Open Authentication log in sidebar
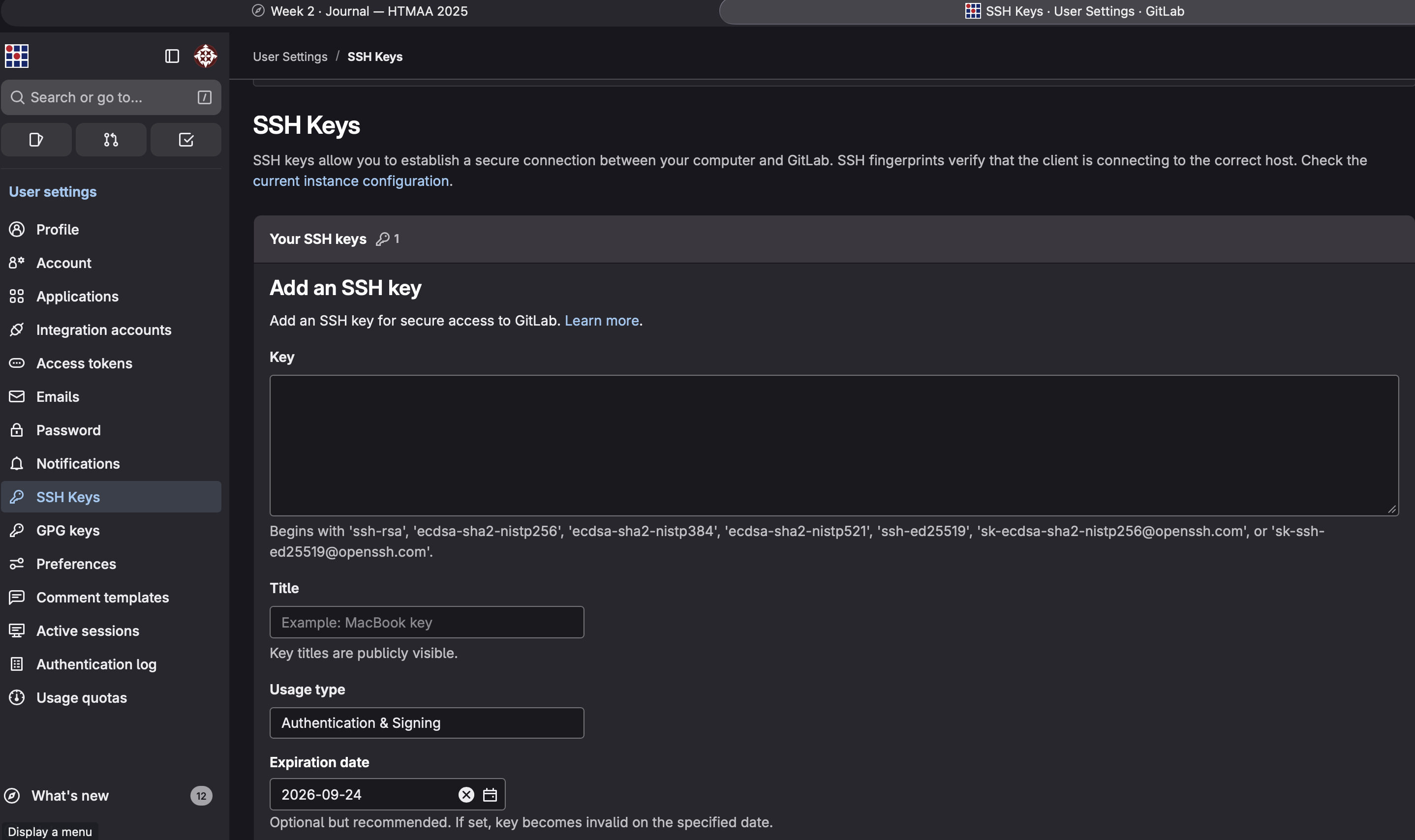The image size is (1415, 840). (x=96, y=664)
